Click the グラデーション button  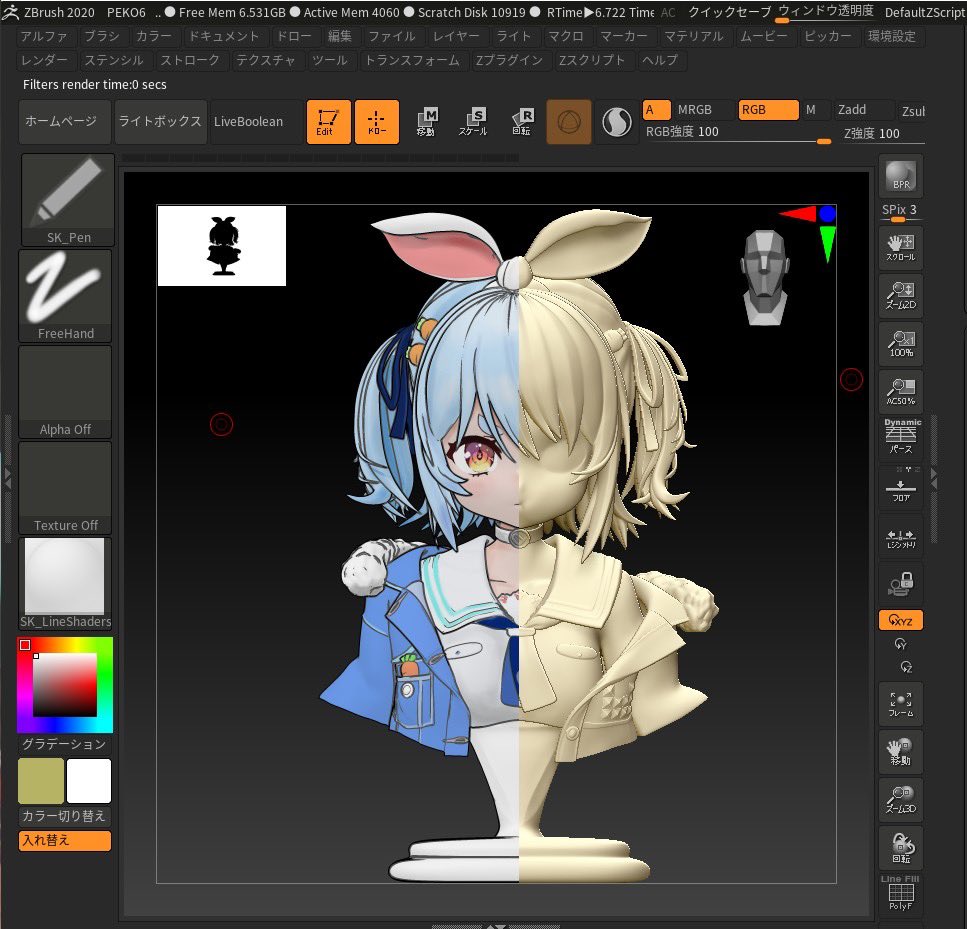click(65, 744)
